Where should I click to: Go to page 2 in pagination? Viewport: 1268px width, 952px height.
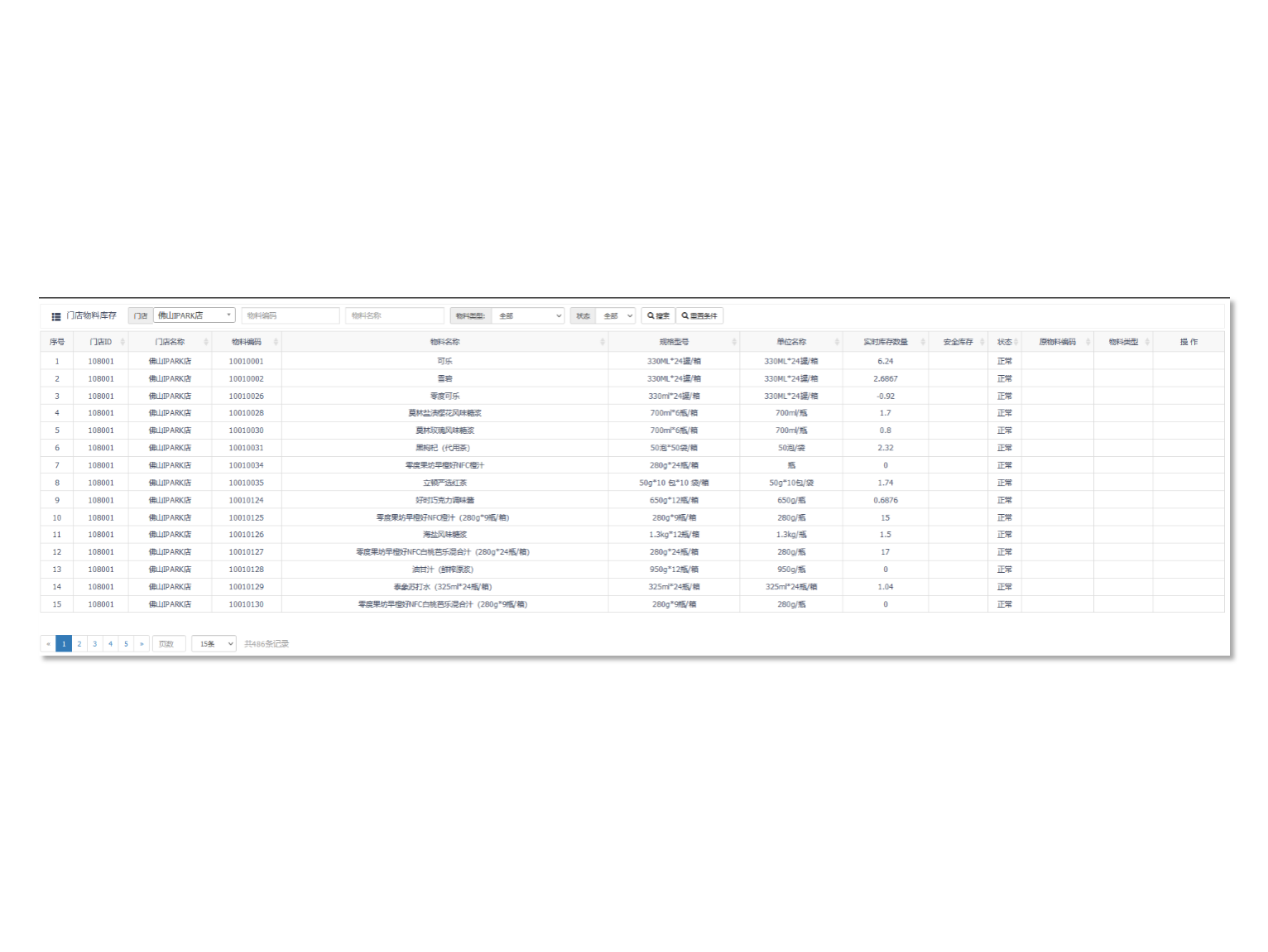coord(79,644)
